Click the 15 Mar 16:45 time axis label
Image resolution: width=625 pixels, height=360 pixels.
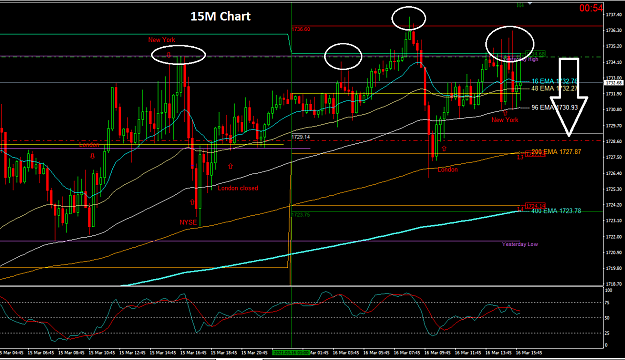click(x=193, y=353)
